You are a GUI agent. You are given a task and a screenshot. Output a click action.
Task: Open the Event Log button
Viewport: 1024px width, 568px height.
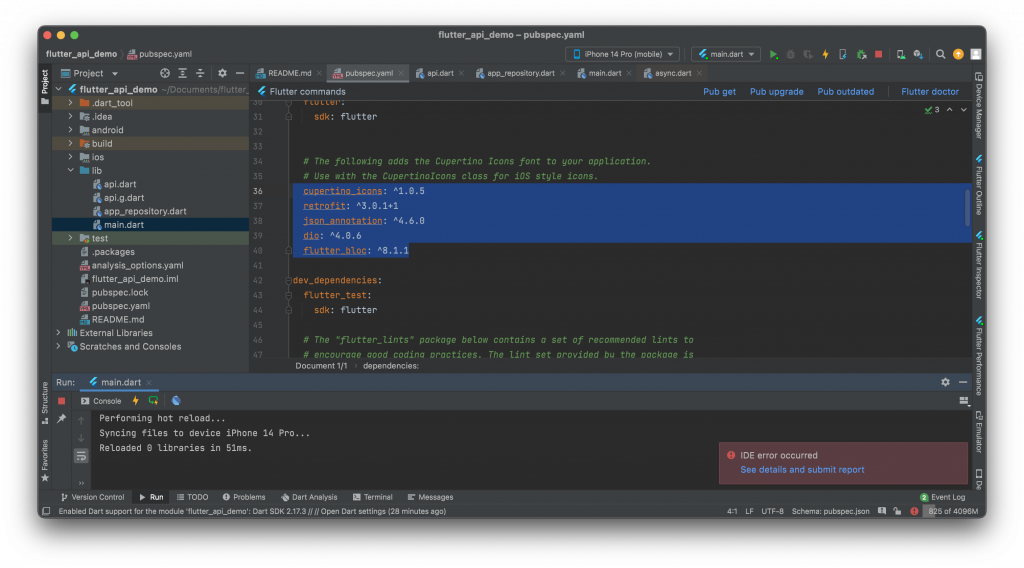click(x=942, y=497)
